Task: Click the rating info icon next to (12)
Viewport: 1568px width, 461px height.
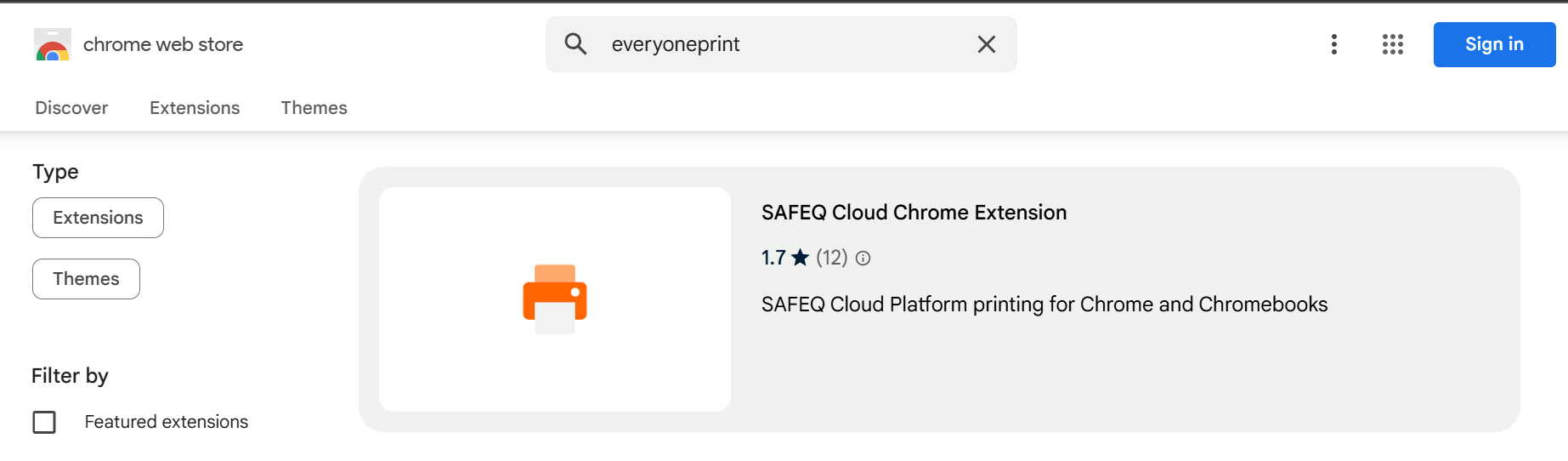Action: (x=863, y=258)
